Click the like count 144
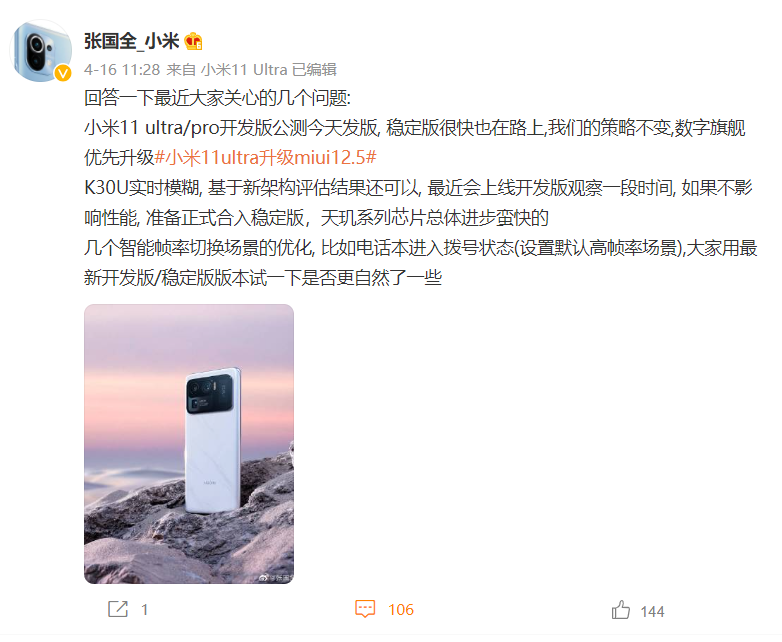 click(x=652, y=612)
